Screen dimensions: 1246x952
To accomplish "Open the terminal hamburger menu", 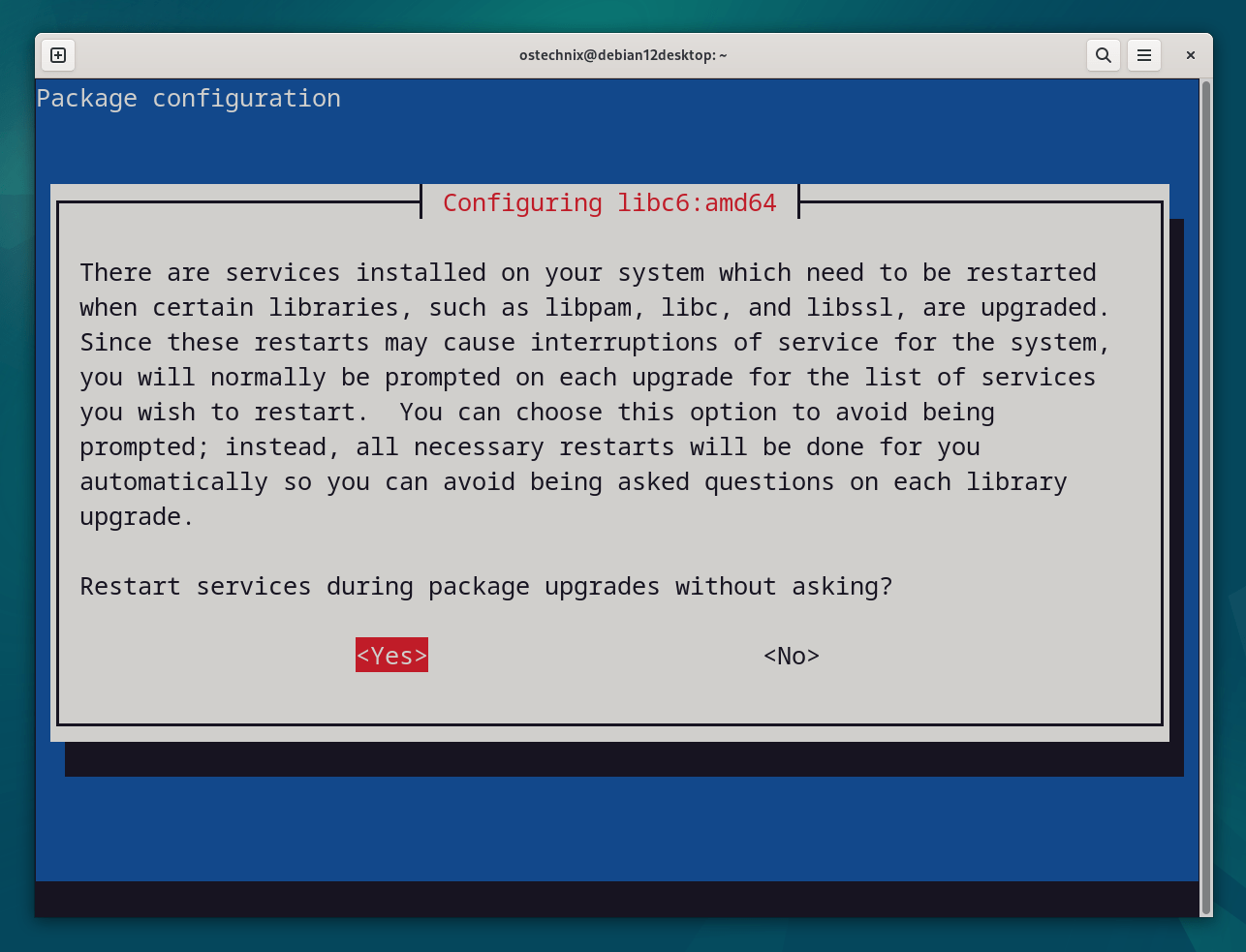I will click(x=1144, y=55).
